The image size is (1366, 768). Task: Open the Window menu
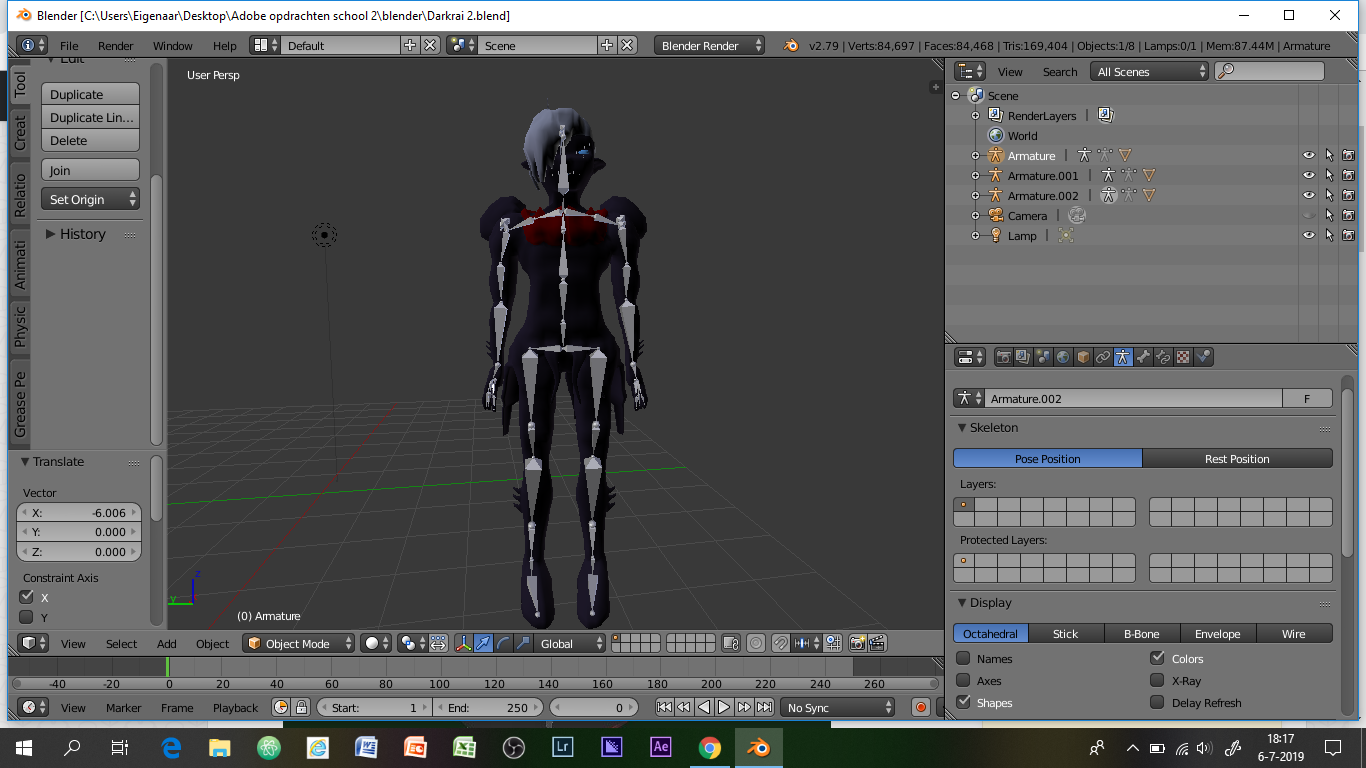pyautogui.click(x=173, y=45)
